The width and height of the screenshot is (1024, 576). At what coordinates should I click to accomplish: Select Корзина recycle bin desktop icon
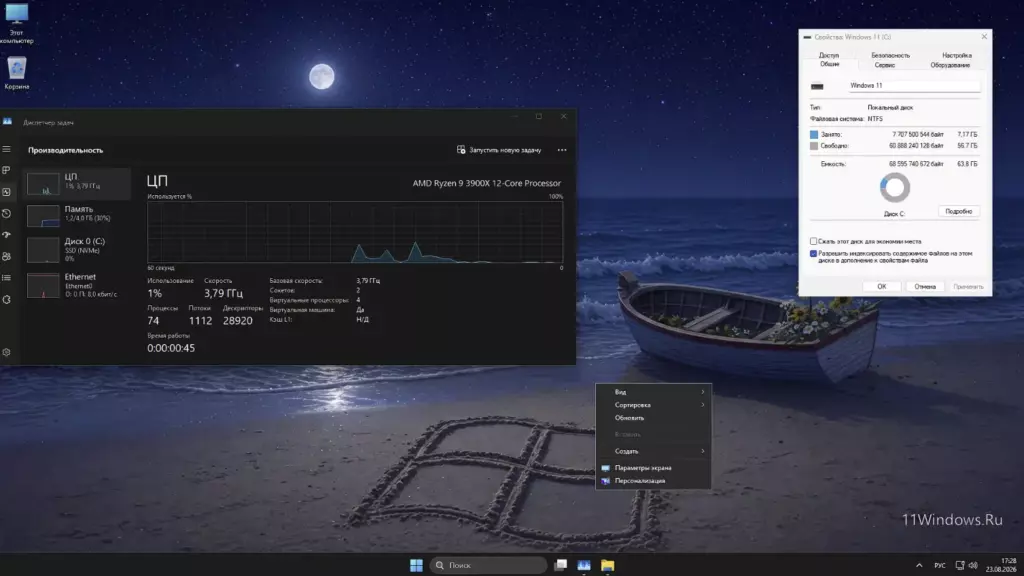pyautogui.click(x=16, y=73)
